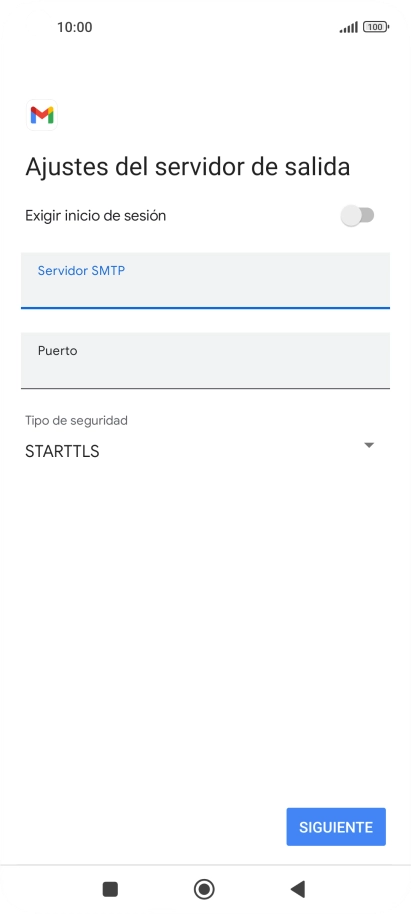
Task: Tap the 10:00 clock in status bar
Action: [x=75, y=27]
